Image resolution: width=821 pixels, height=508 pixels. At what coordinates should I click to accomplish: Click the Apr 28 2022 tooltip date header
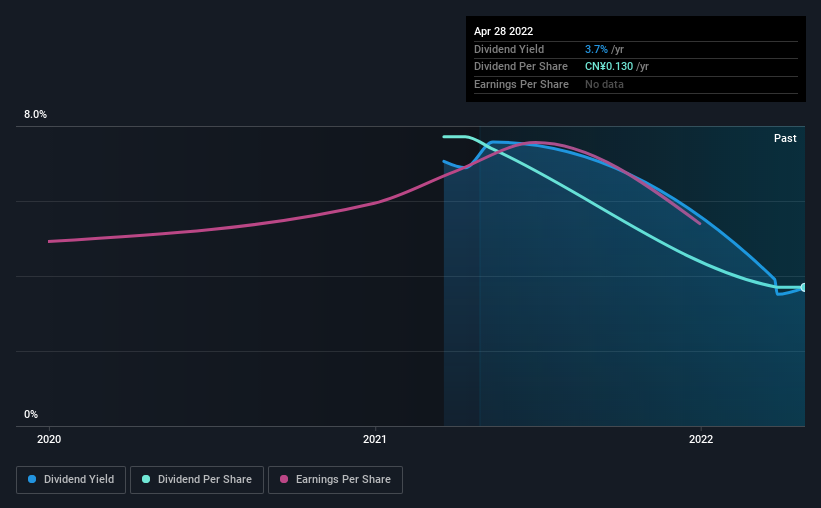(503, 31)
